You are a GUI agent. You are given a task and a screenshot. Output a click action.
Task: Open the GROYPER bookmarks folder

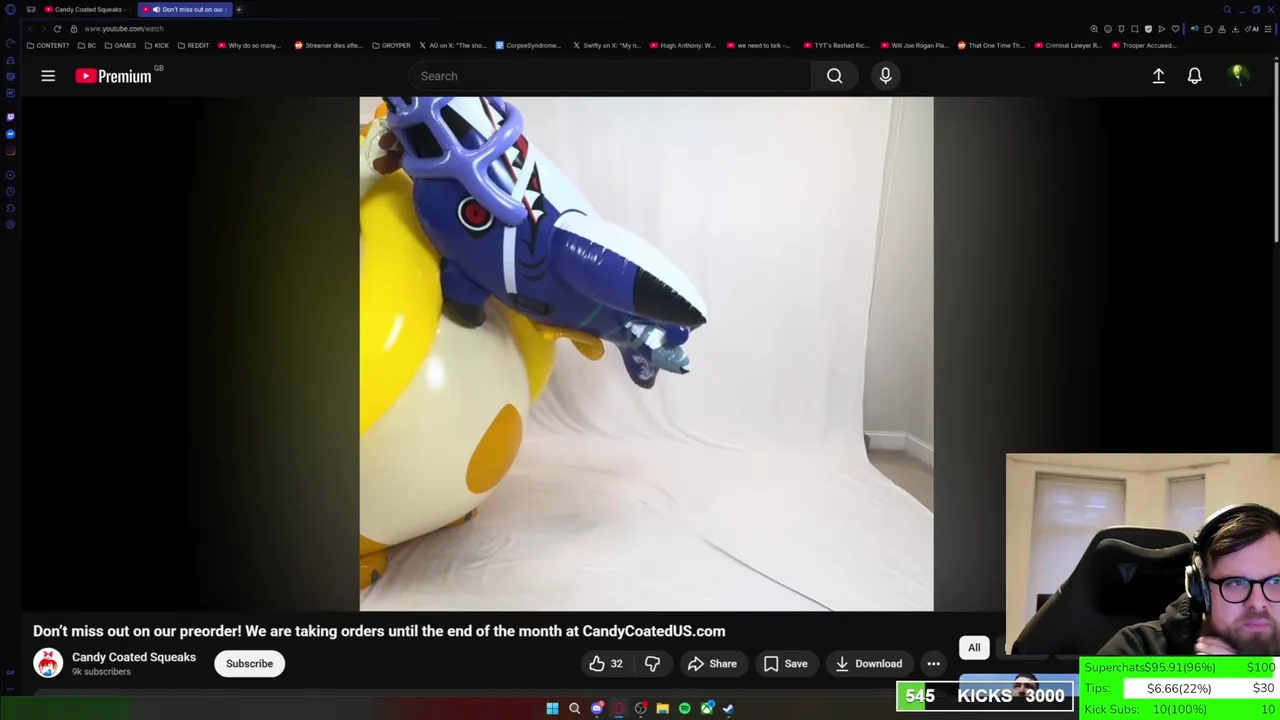391,45
